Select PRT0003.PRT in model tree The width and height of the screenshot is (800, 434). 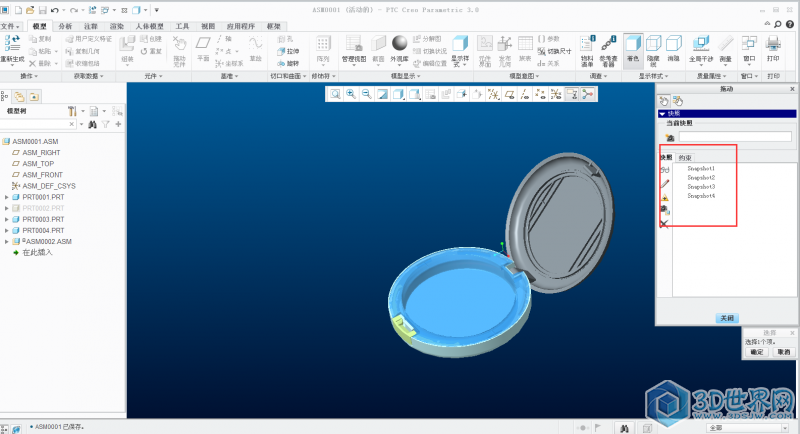click(x=43, y=219)
